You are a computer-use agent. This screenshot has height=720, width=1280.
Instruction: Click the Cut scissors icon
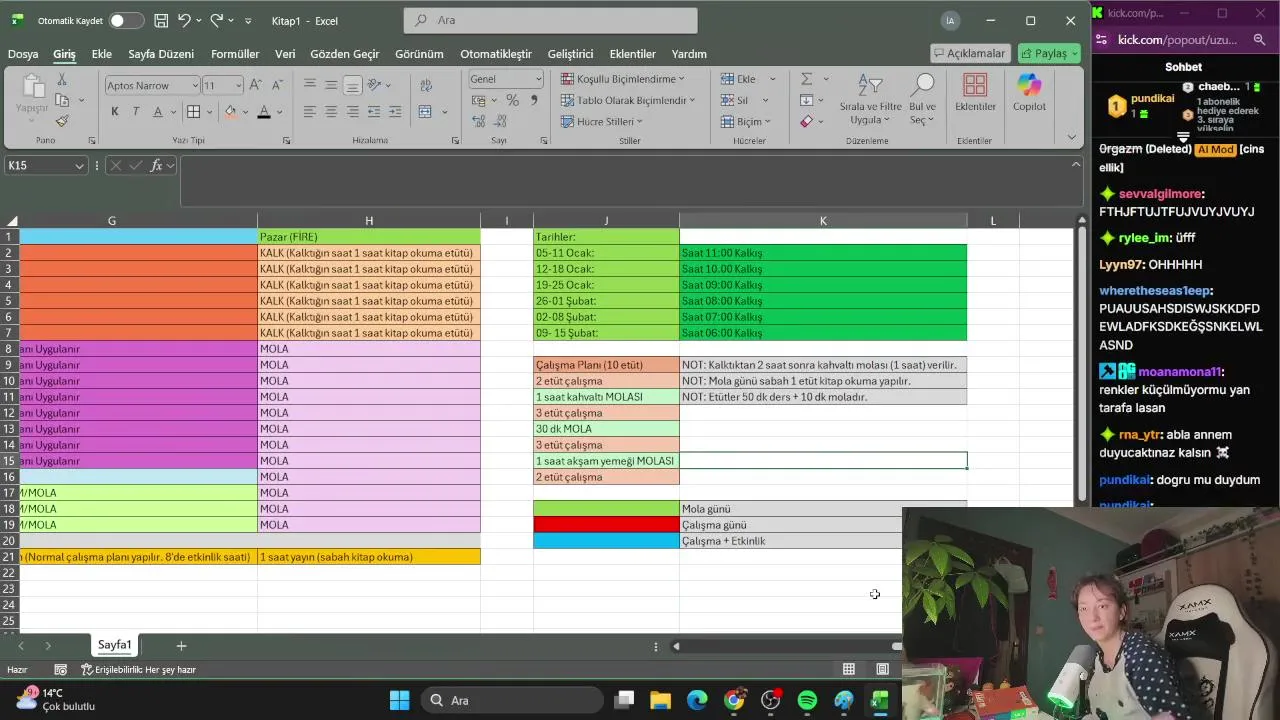pyautogui.click(x=62, y=79)
